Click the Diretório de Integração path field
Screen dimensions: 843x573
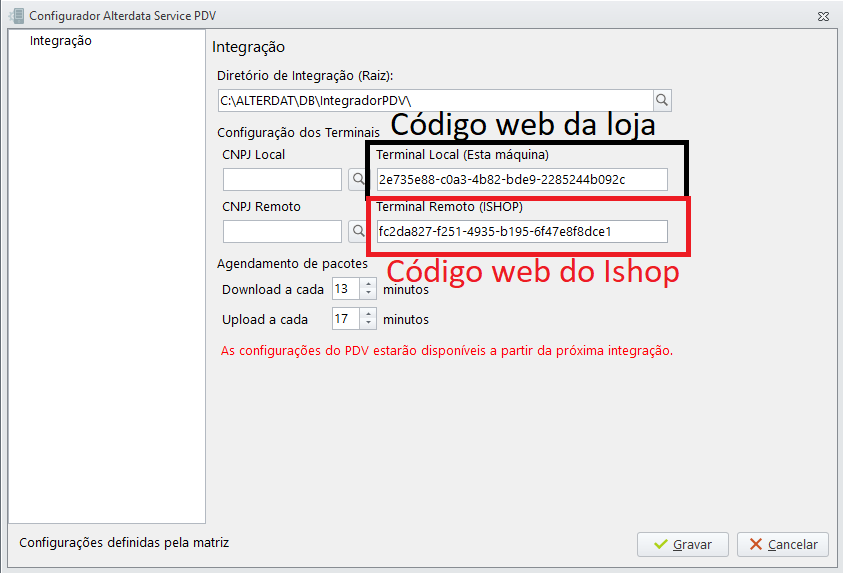point(435,101)
